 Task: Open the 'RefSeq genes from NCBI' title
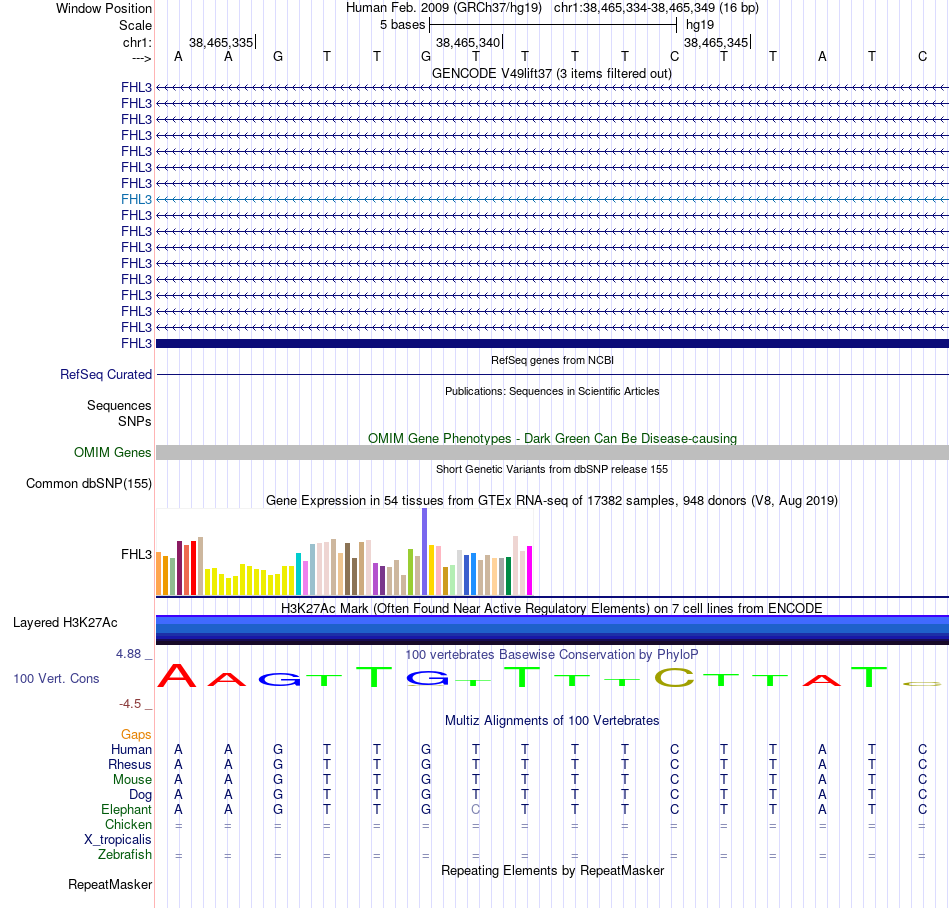click(552, 360)
